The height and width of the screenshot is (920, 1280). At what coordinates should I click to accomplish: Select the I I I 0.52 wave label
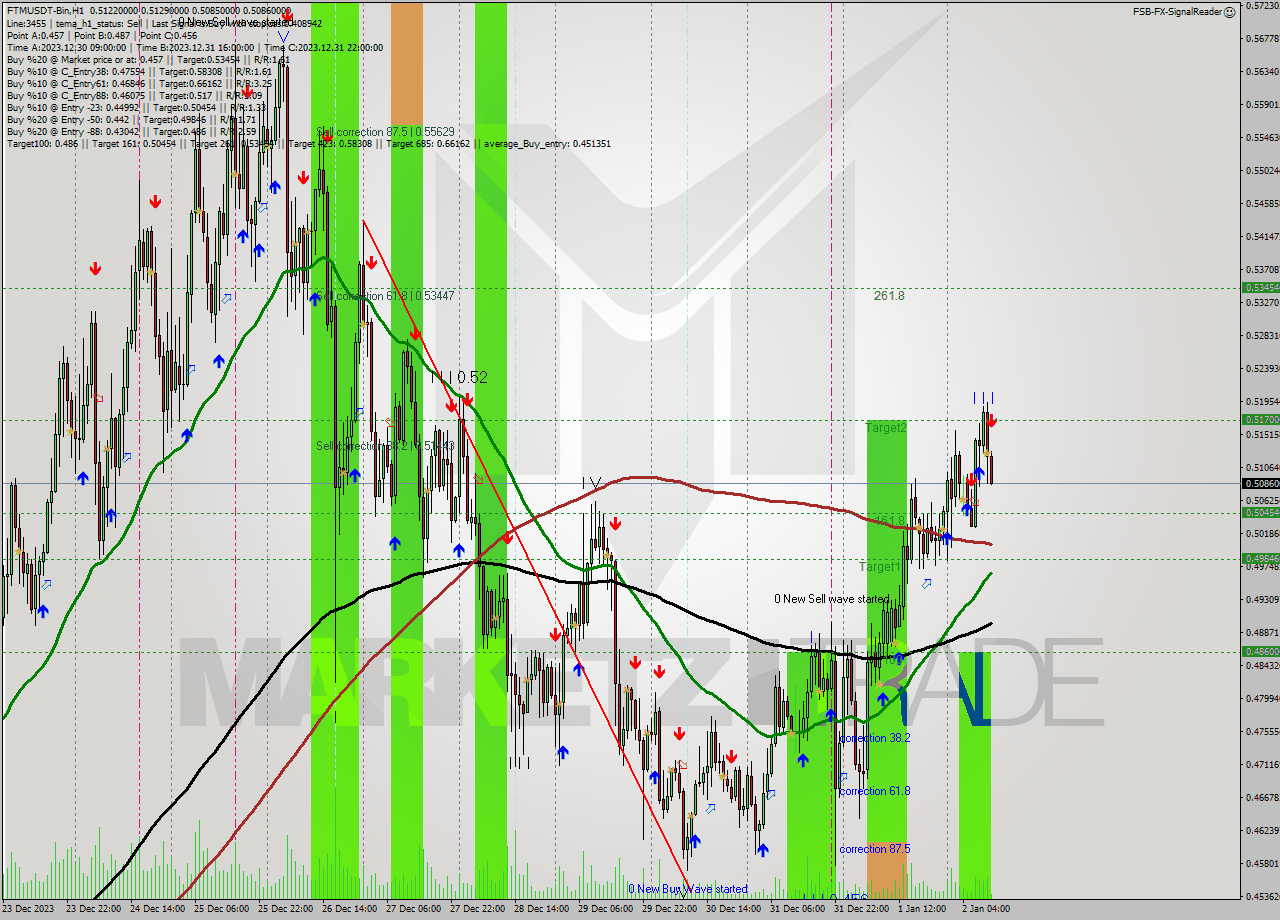click(459, 377)
